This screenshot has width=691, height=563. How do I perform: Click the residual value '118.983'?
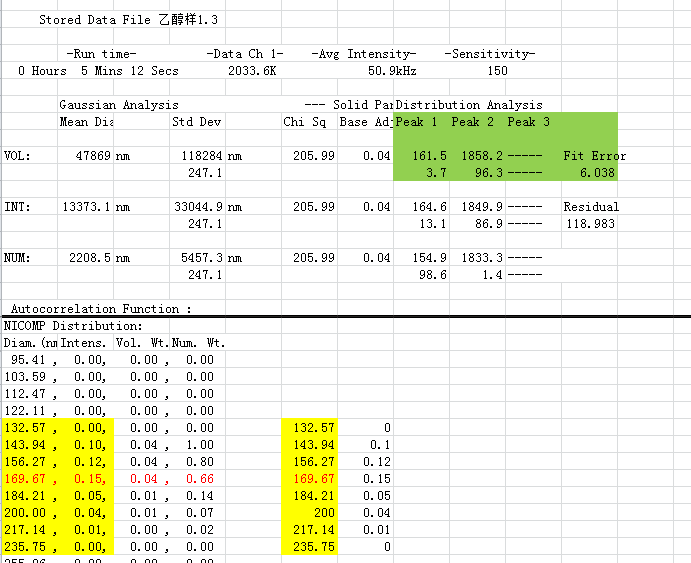point(591,224)
